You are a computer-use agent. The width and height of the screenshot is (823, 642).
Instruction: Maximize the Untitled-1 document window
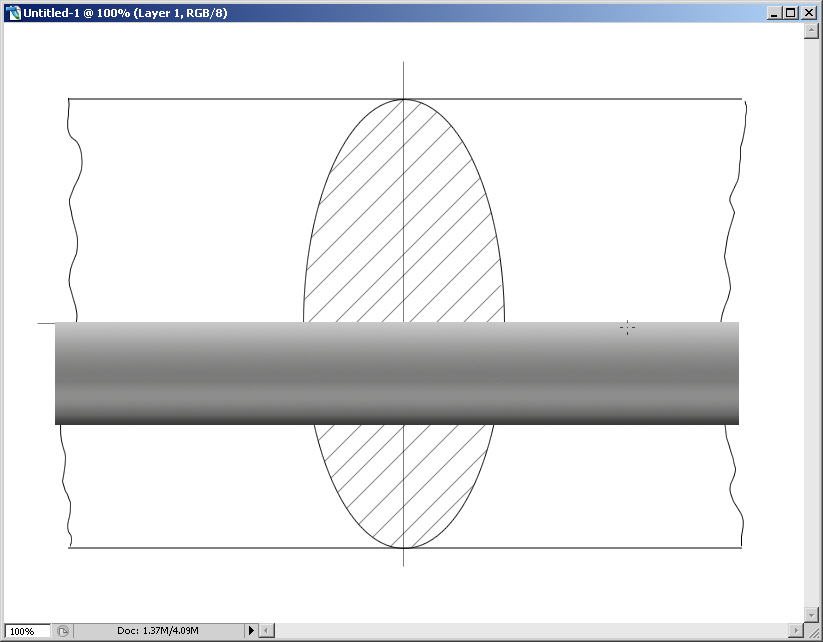(791, 13)
